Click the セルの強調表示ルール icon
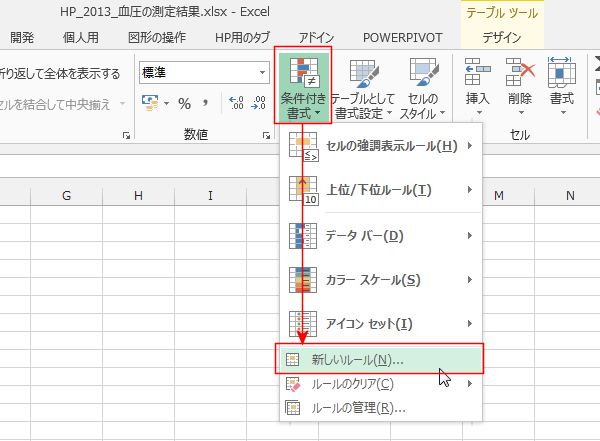This screenshot has height=441, width=600. (x=303, y=146)
